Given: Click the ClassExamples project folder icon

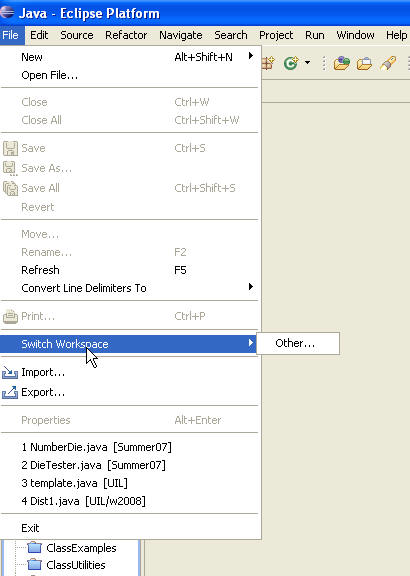Looking at the screenshot, I should tap(35, 548).
